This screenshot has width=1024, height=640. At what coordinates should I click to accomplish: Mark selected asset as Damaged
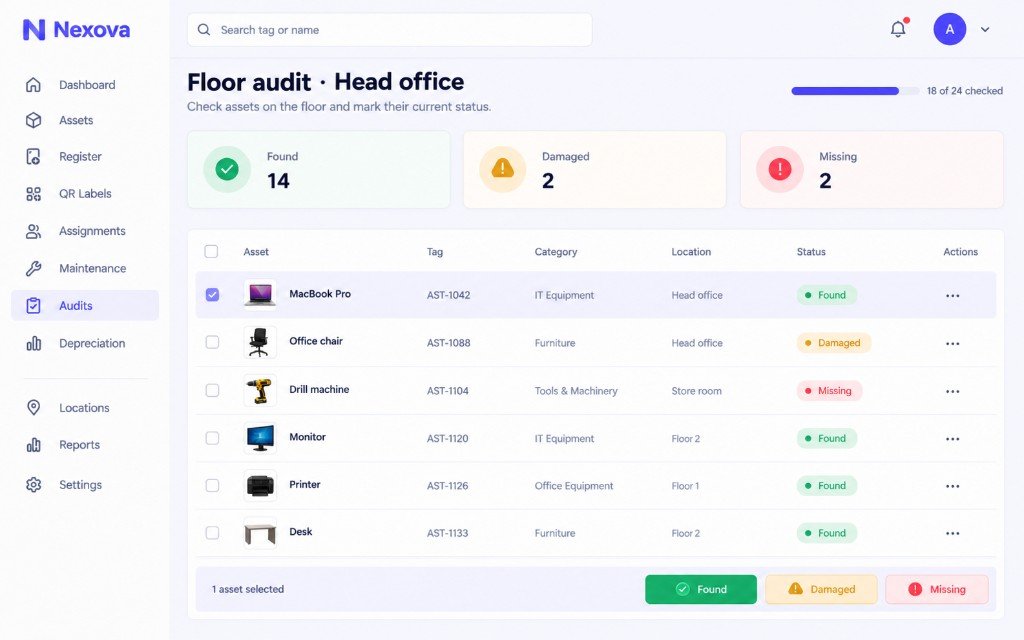[822, 589]
